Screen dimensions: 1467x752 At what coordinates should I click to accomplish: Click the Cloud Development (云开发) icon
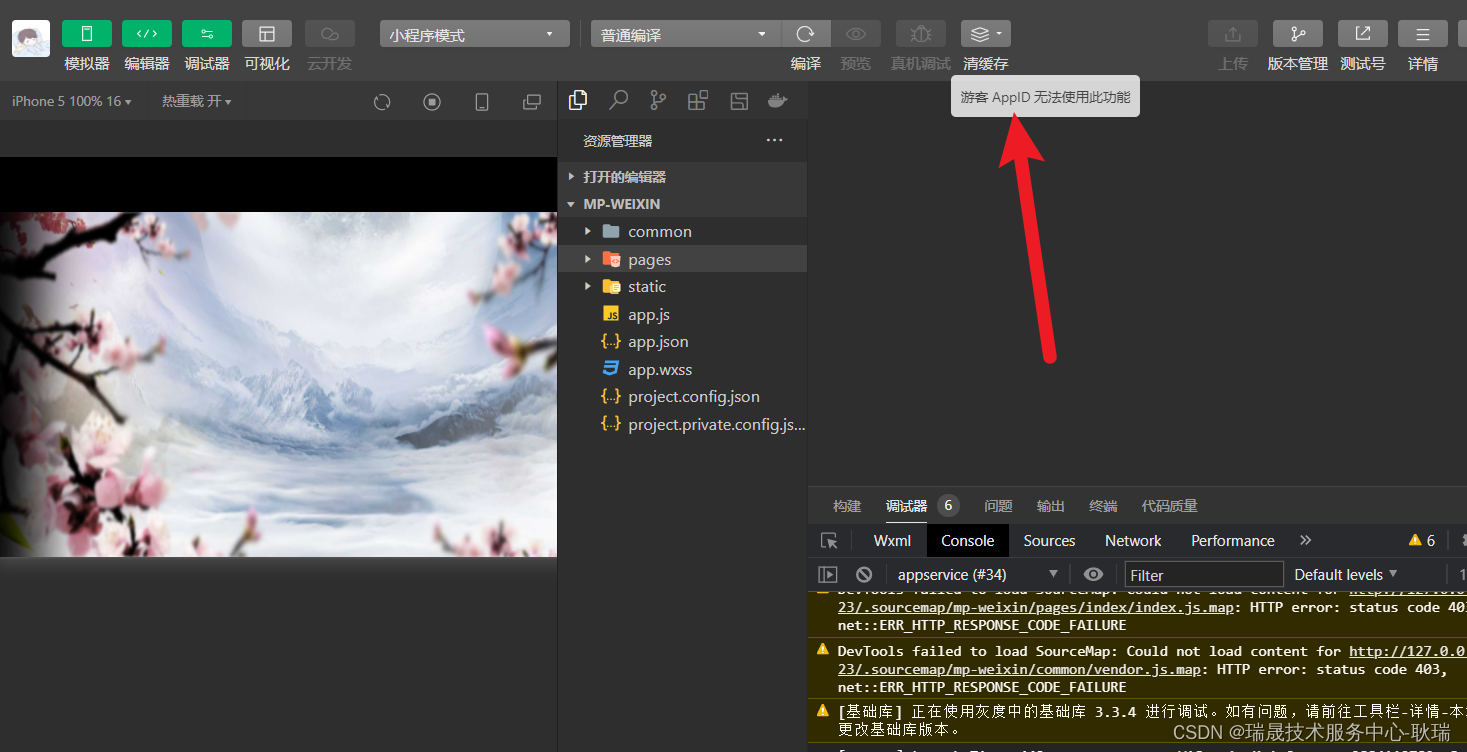coord(330,34)
